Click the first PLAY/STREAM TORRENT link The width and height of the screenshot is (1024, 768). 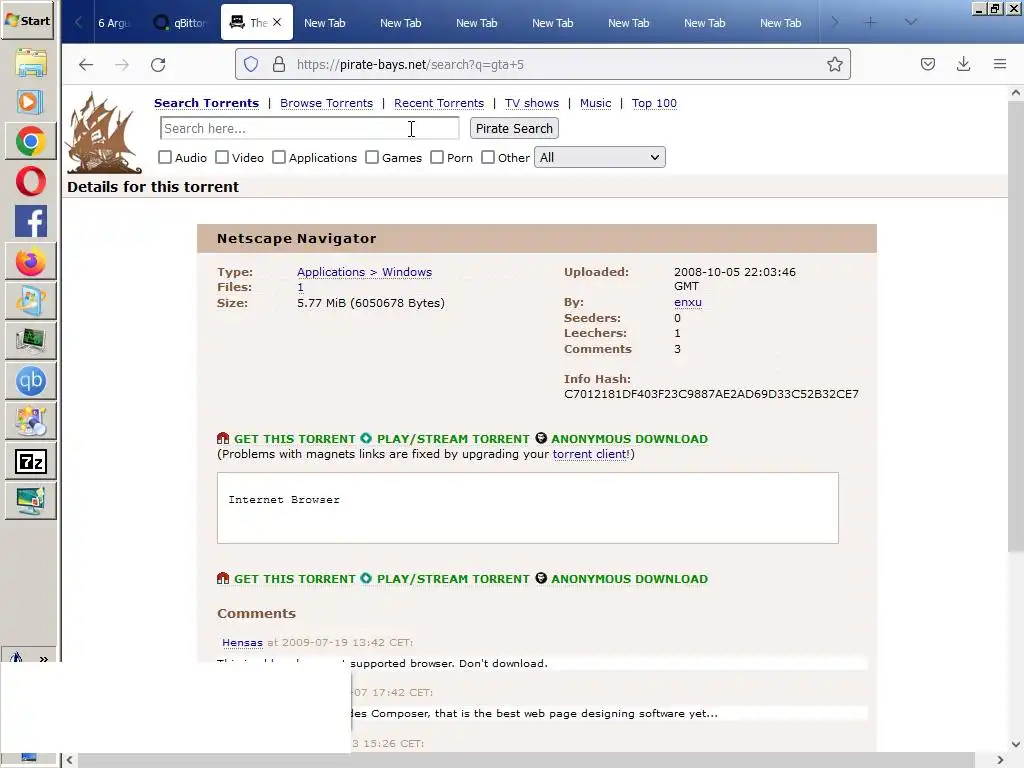tap(453, 439)
